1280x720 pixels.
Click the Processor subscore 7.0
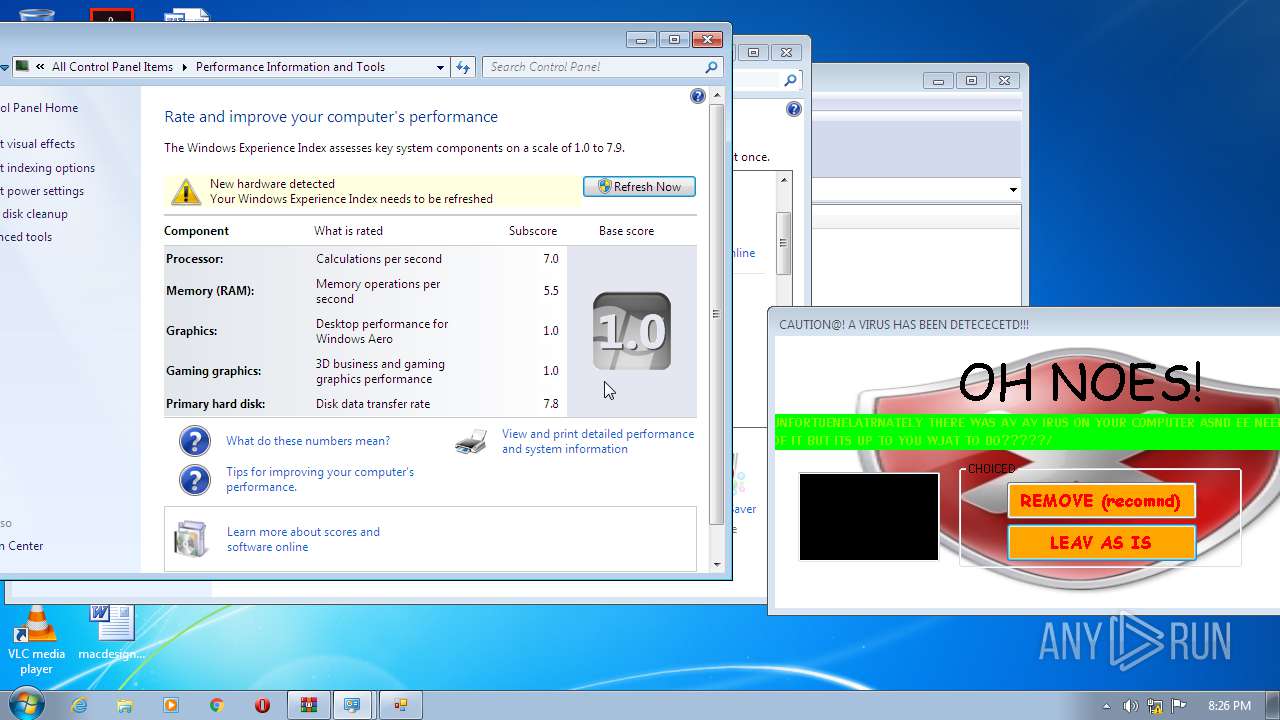pyautogui.click(x=550, y=259)
